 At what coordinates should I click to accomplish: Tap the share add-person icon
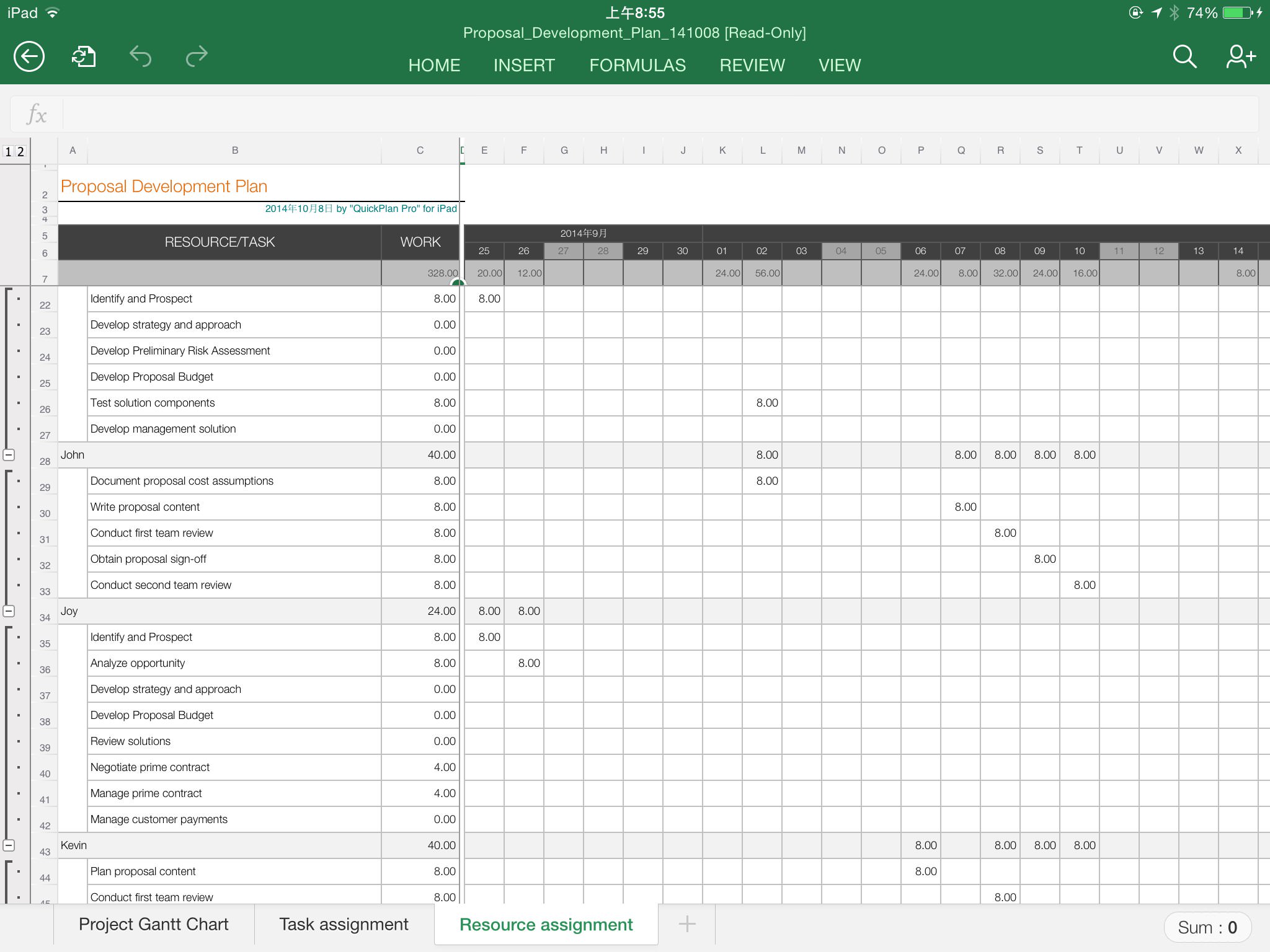(x=1240, y=57)
